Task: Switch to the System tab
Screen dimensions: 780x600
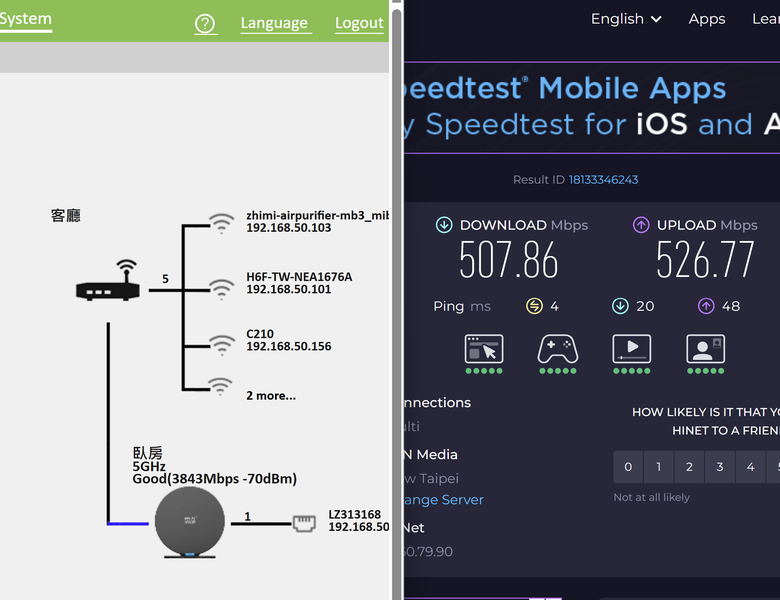Action: pyautogui.click(x=25, y=19)
